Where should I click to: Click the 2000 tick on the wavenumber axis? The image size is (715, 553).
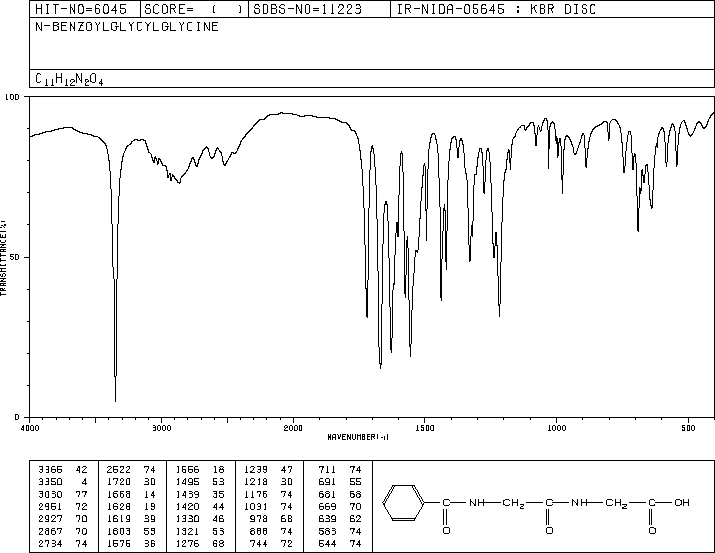coord(293,427)
